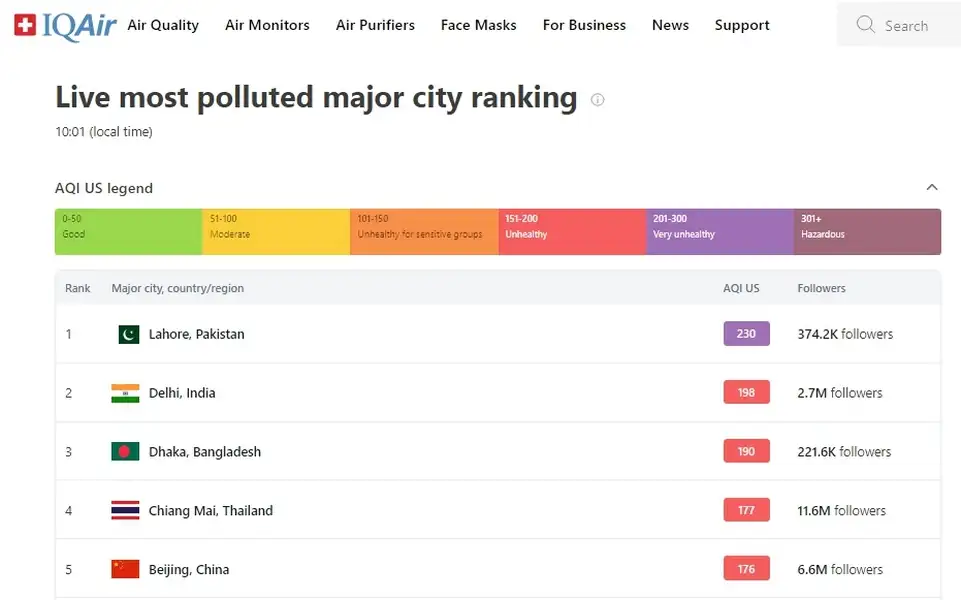Open the Air Quality menu
The image size is (961, 600).
click(163, 25)
